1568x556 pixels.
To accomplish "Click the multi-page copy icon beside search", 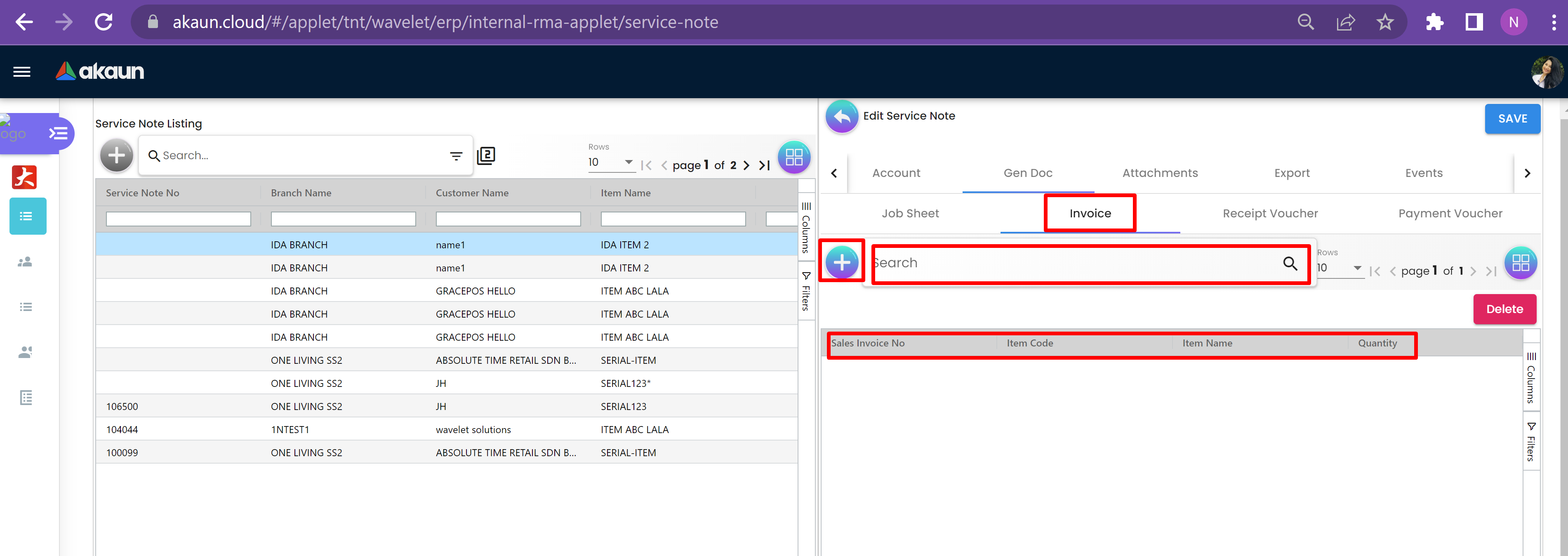I will point(486,156).
